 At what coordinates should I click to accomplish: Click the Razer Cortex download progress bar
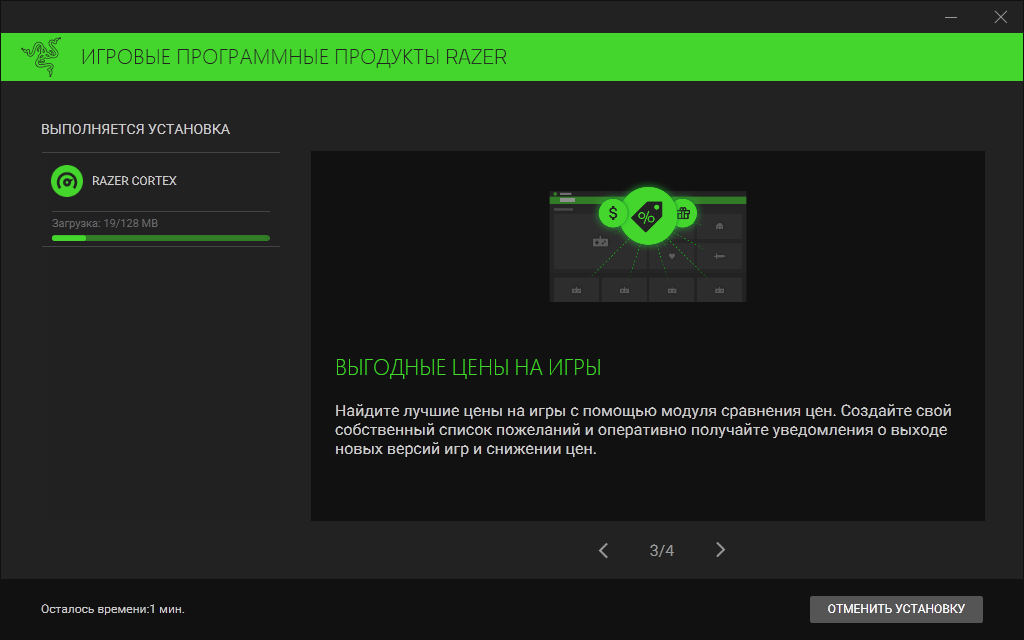click(x=161, y=238)
